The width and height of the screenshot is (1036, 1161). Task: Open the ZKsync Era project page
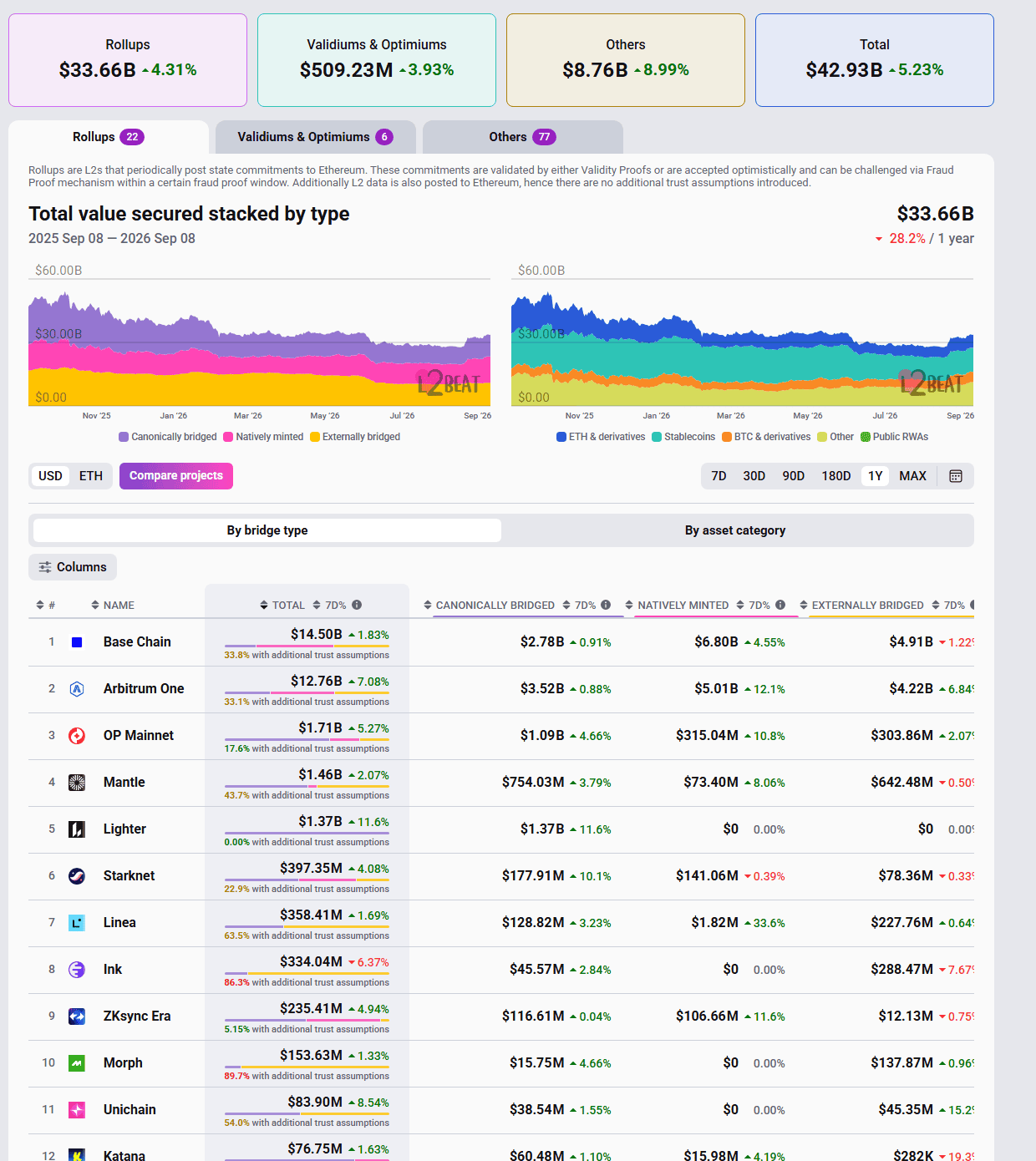coord(137,1017)
